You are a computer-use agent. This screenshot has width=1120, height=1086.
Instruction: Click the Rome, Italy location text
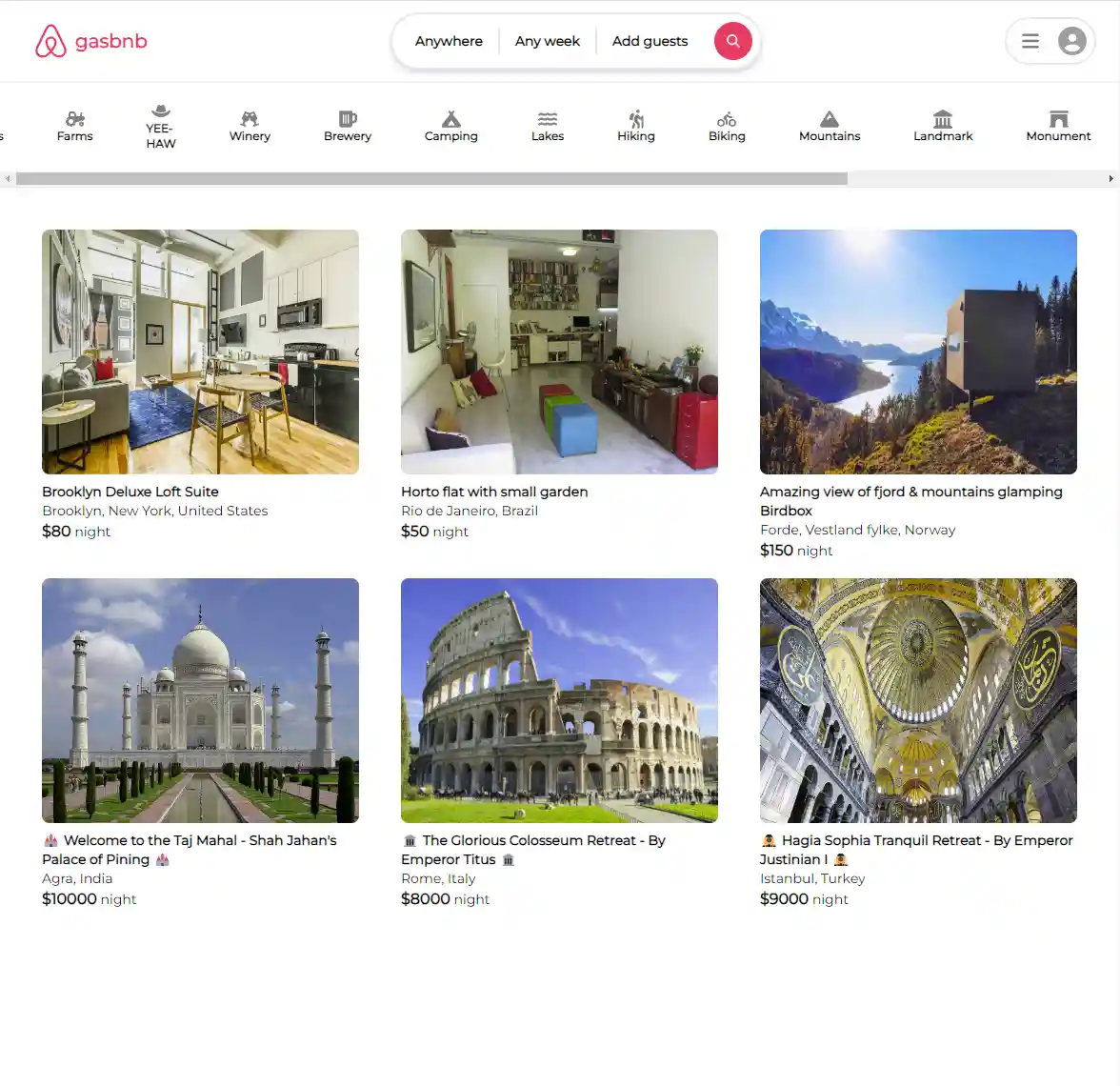[438, 878]
